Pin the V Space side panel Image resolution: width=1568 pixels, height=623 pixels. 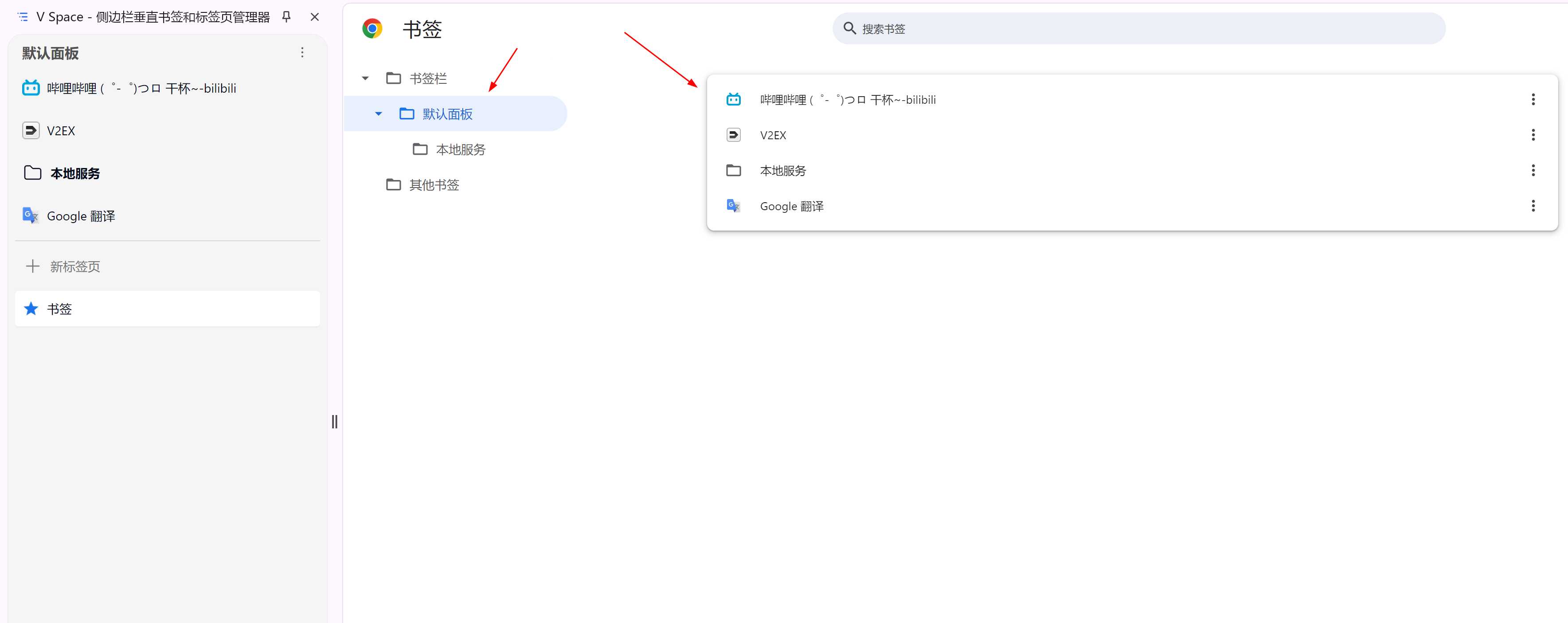pyautogui.click(x=286, y=16)
